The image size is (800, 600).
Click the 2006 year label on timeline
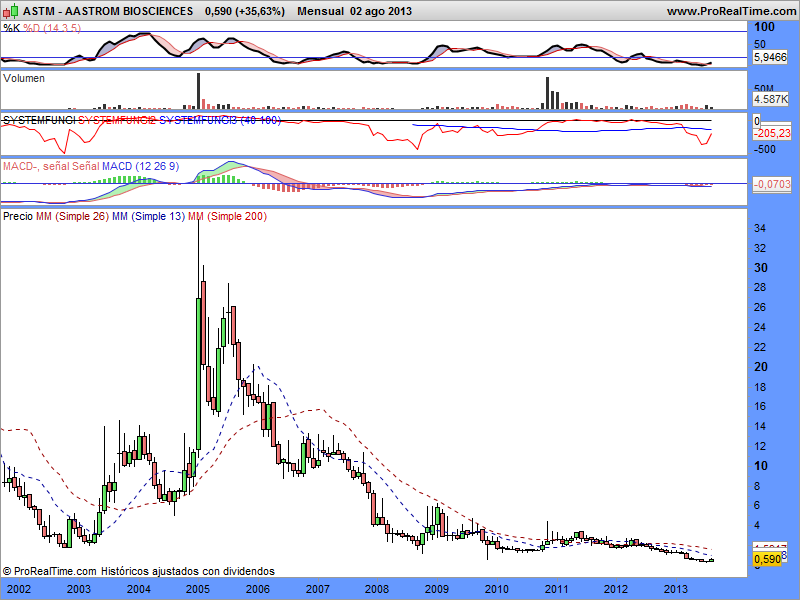pos(258,589)
